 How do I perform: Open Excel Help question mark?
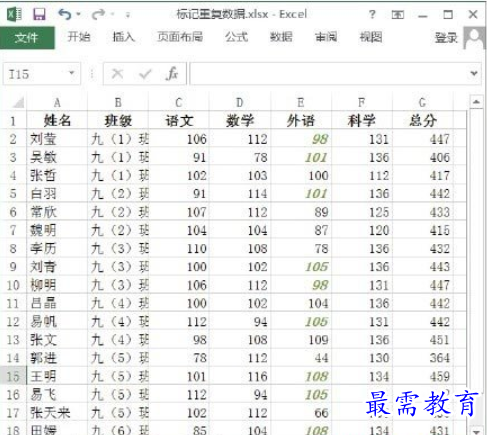click(x=372, y=14)
